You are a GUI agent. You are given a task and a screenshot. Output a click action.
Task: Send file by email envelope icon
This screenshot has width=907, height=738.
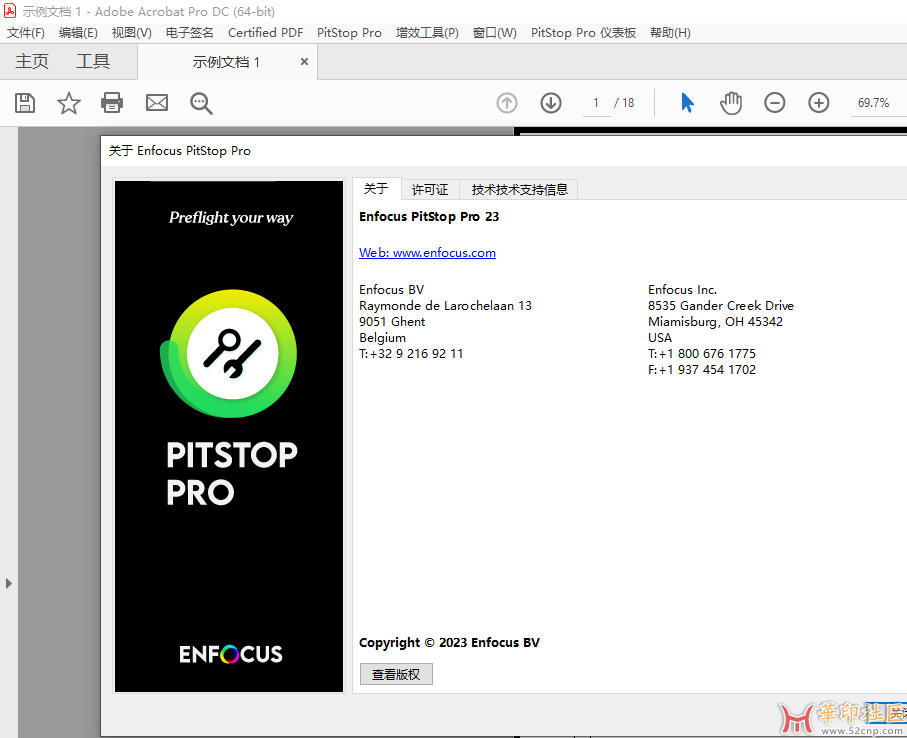click(157, 103)
